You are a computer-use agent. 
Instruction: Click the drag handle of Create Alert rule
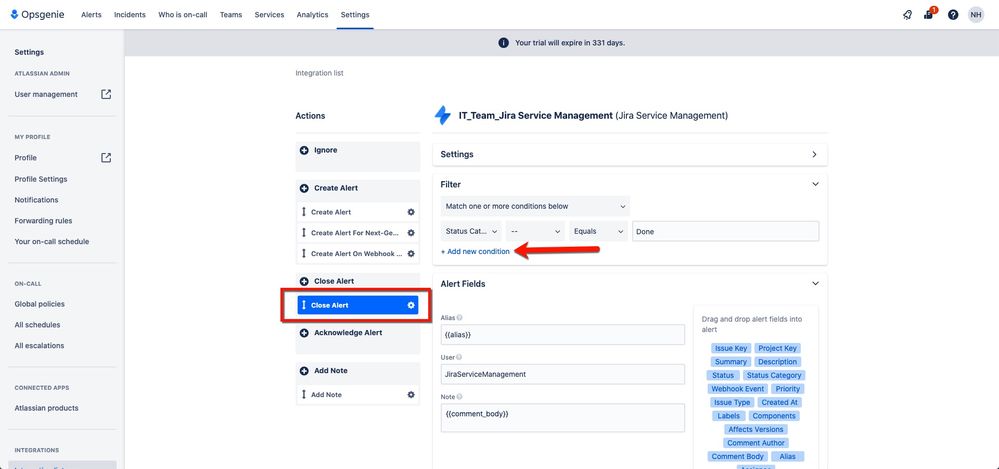304,212
